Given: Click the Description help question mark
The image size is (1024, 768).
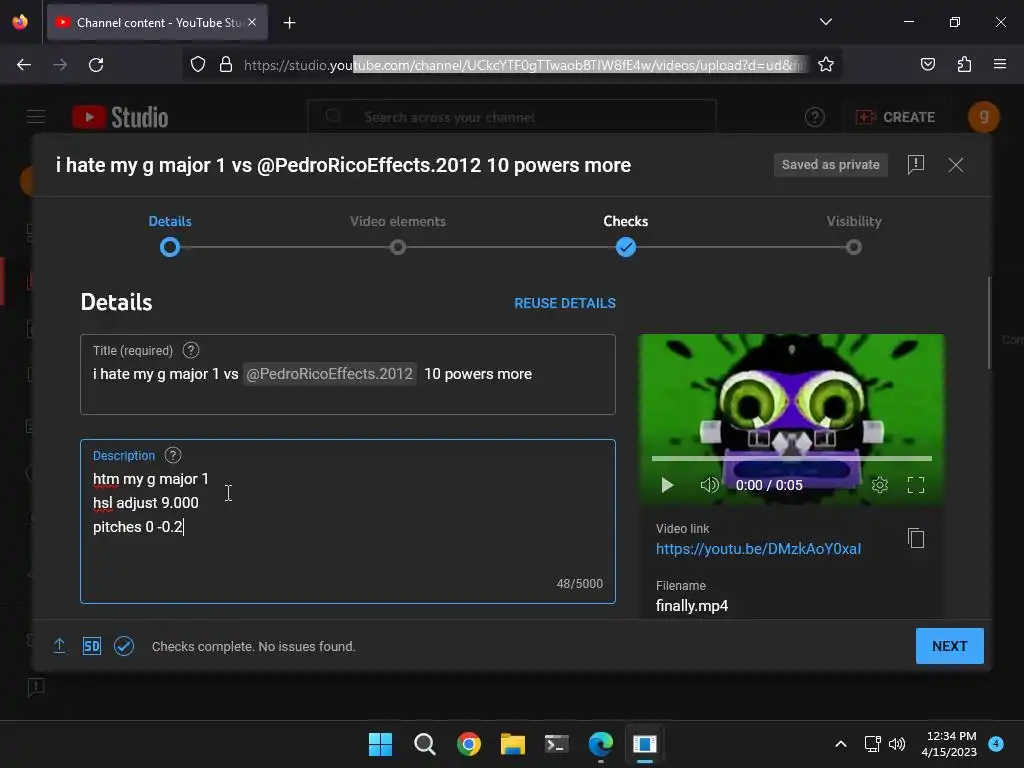Looking at the screenshot, I should click(172, 455).
